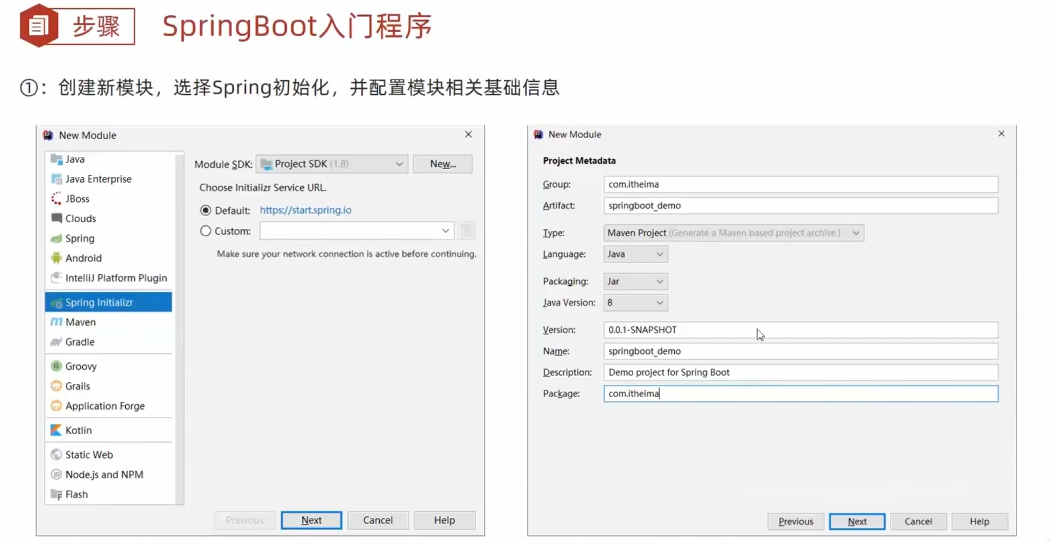The height and width of the screenshot is (541, 1050).
Task: Click the Clouds icon
Action: tap(56, 218)
